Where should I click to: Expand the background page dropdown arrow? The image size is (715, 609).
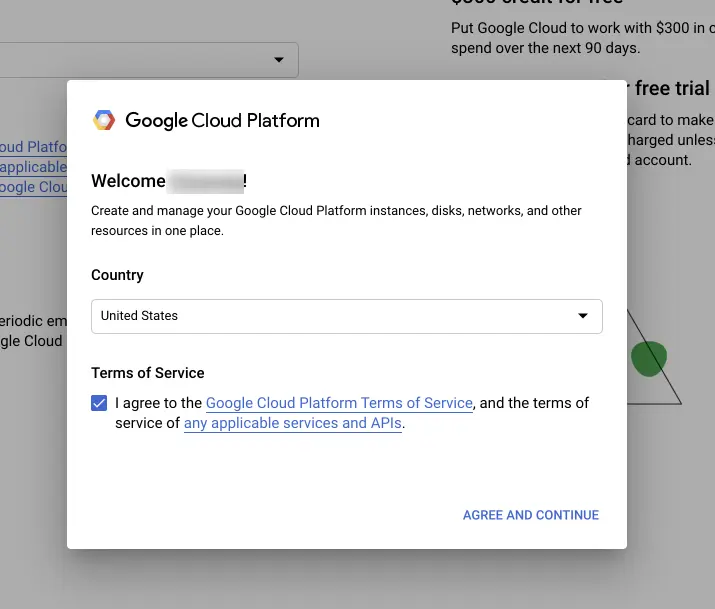point(279,60)
